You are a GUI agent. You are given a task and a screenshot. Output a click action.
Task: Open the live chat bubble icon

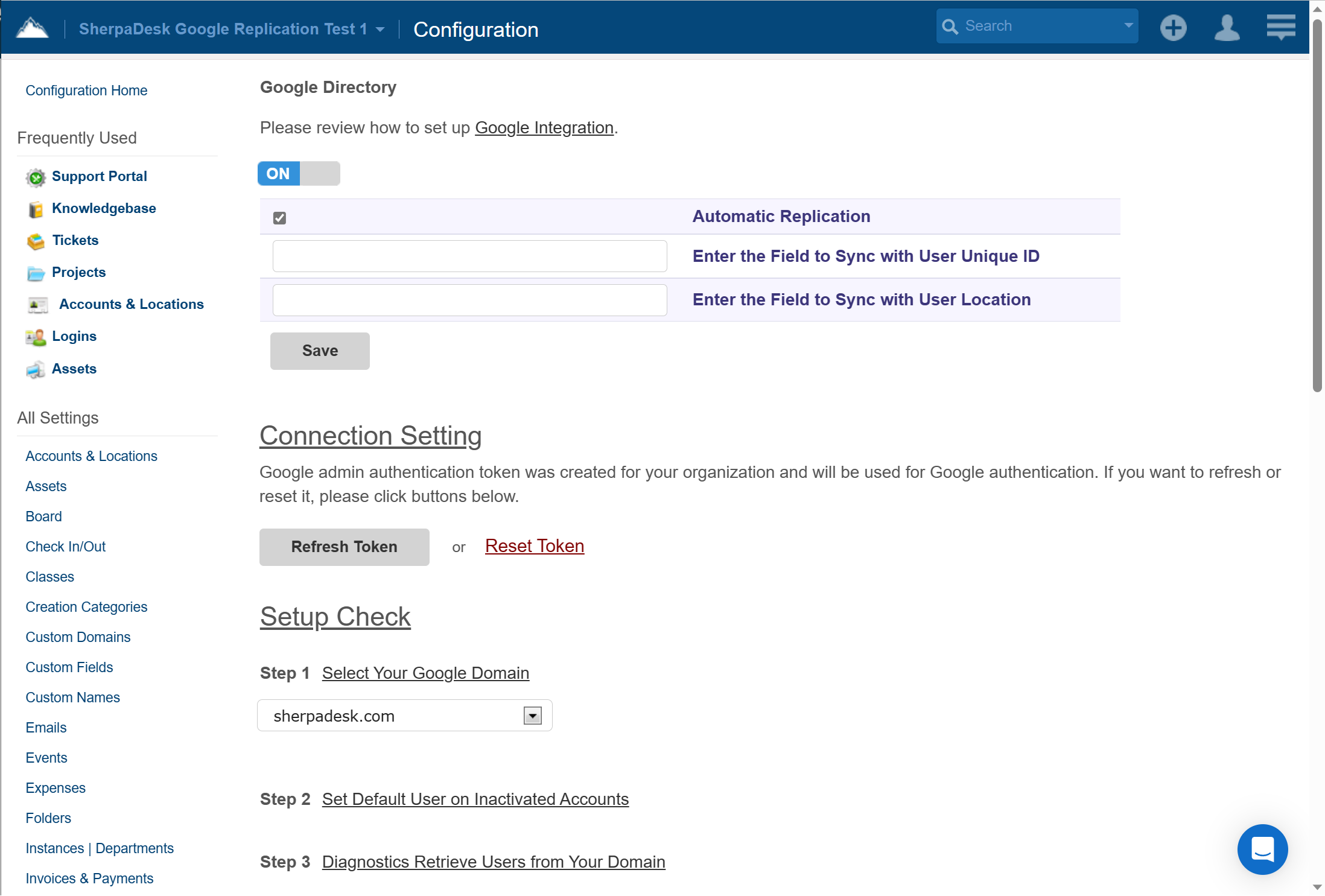pyautogui.click(x=1262, y=850)
